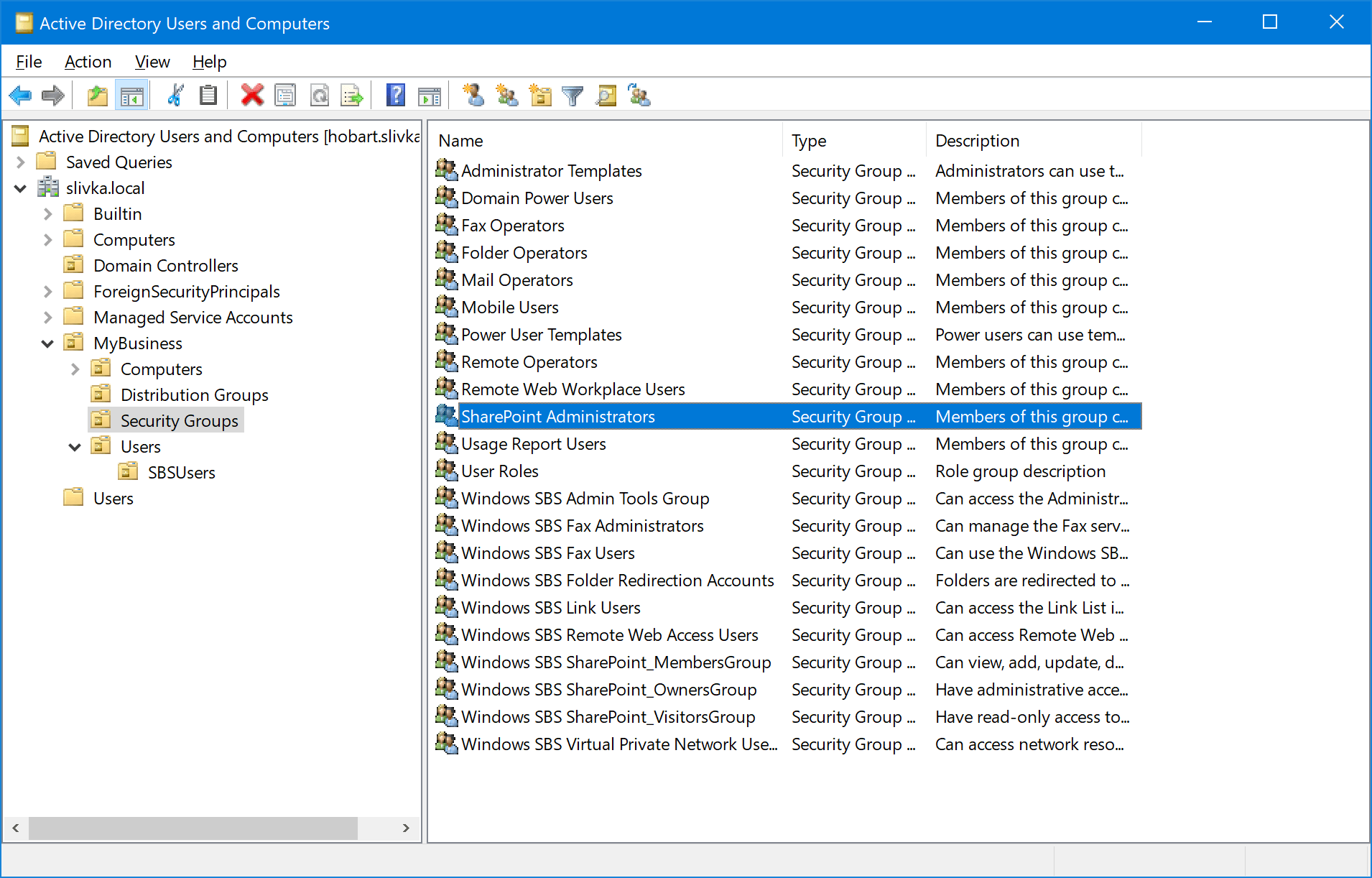
Task: Select the Mail Operators group
Action: pos(516,280)
